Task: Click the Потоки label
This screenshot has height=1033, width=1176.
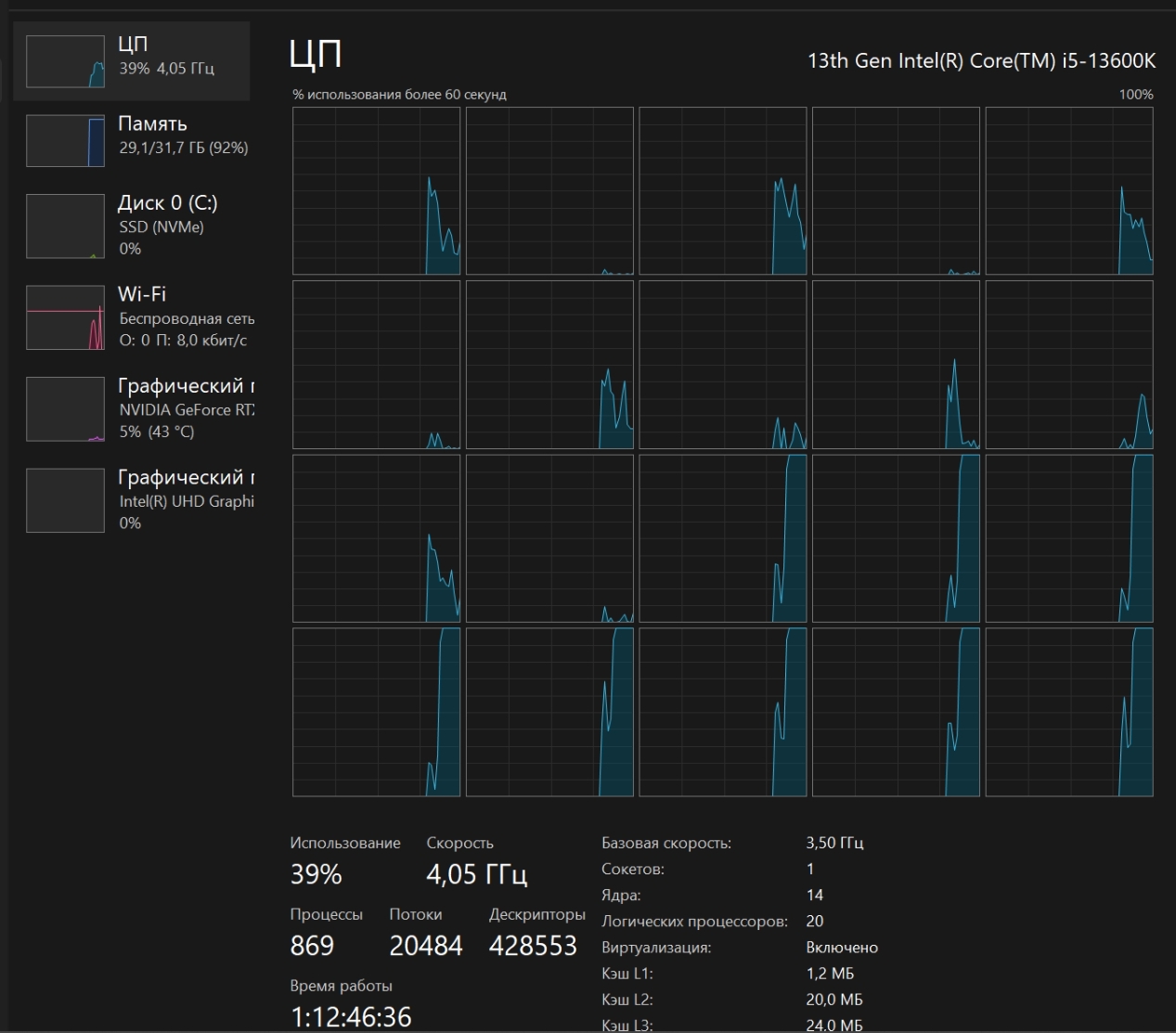Action: 416,915
